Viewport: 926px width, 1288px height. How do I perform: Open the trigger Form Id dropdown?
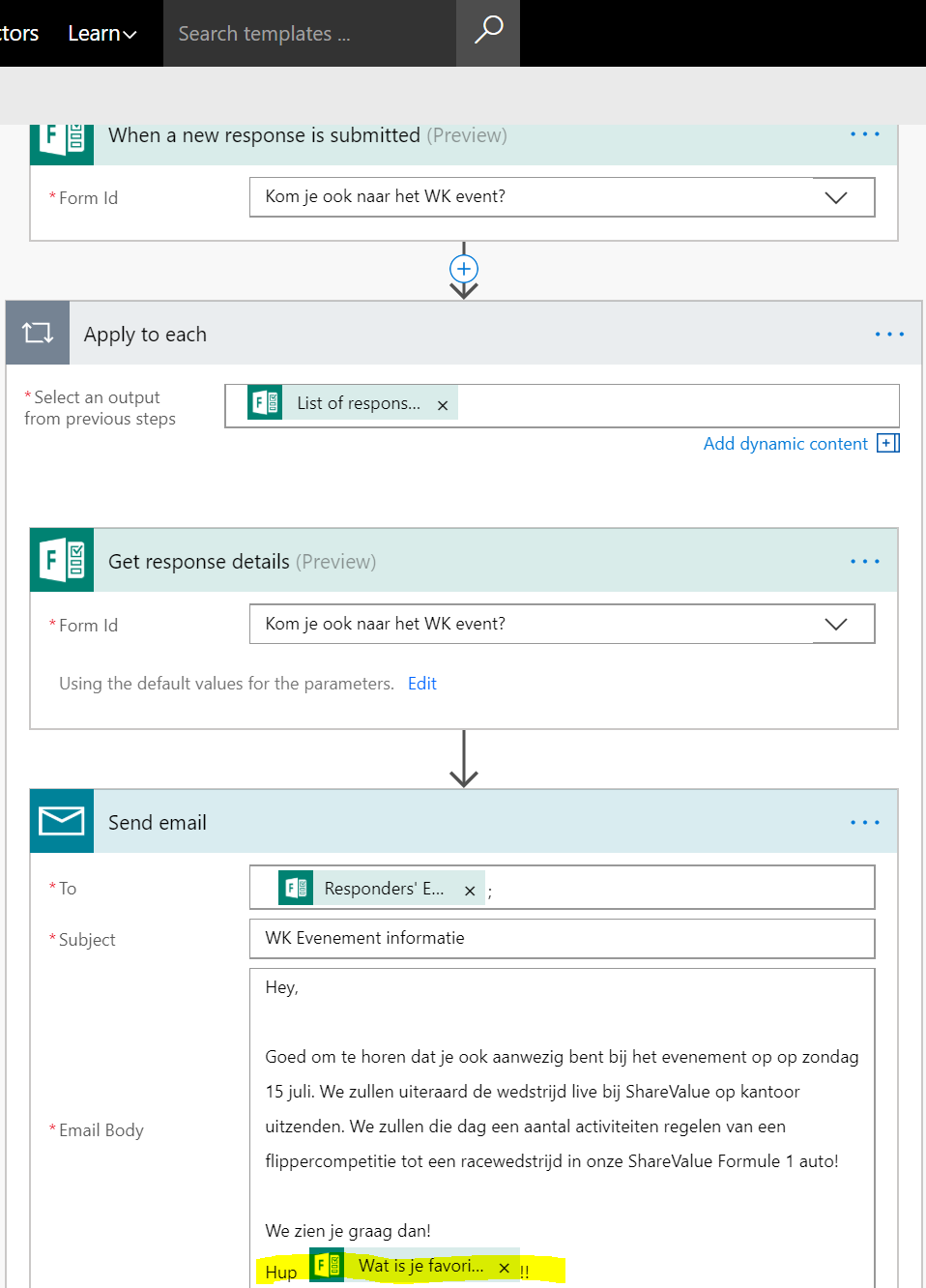(836, 197)
